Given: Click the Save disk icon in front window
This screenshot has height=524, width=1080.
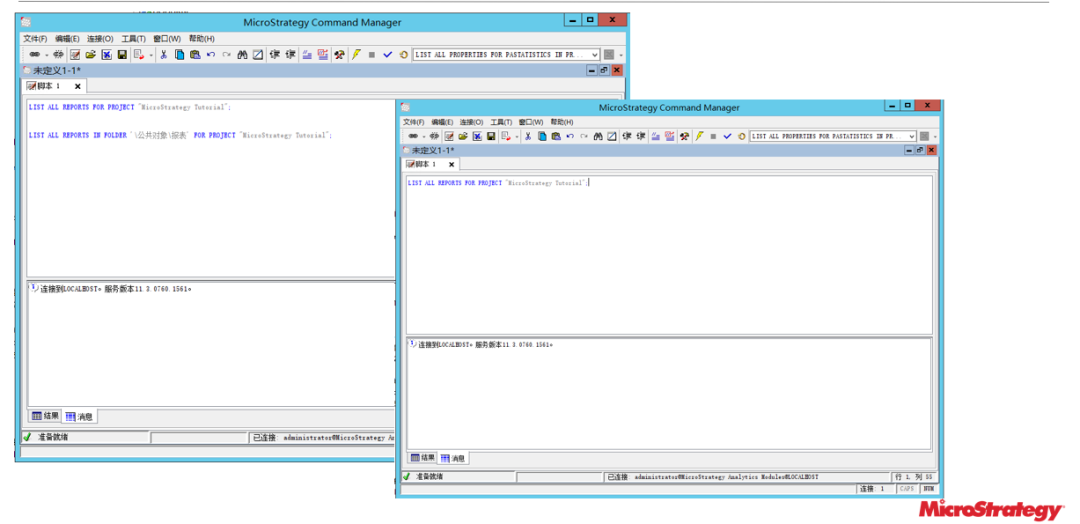Looking at the screenshot, I should click(491, 136).
